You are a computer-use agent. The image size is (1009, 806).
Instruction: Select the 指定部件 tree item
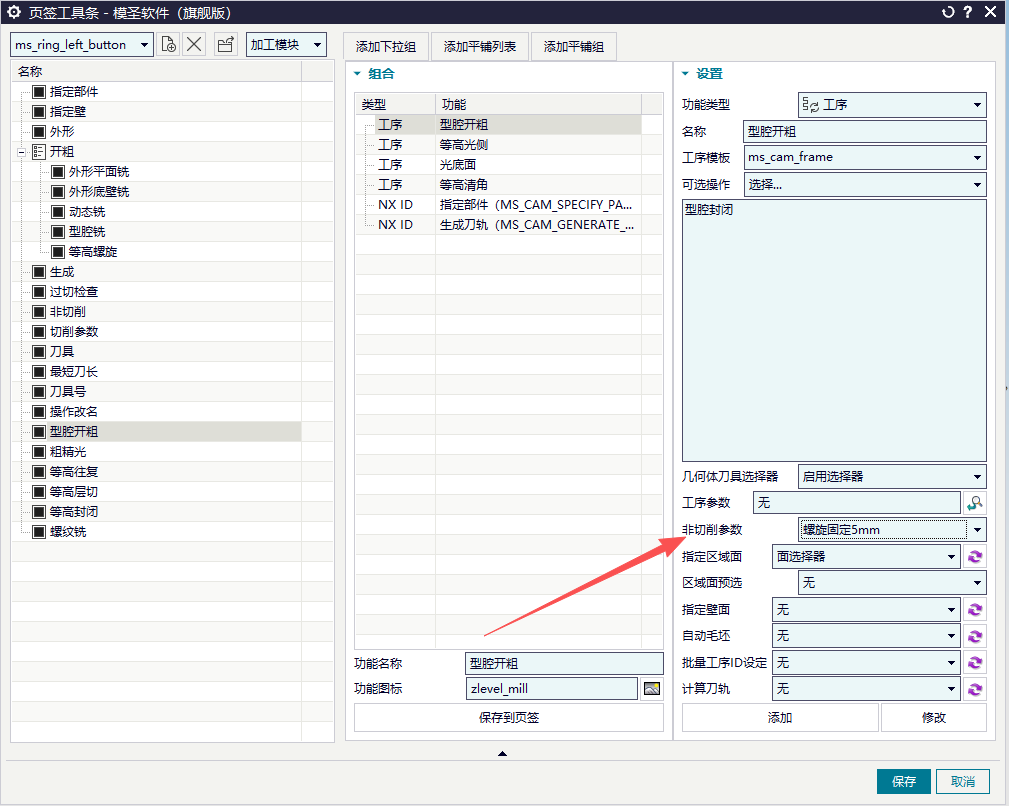coord(74,92)
